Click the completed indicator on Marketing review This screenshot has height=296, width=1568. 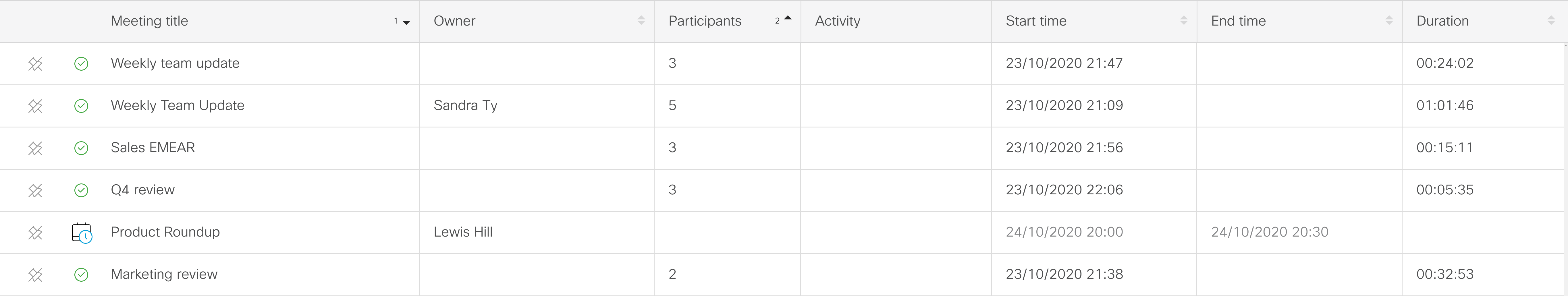click(82, 275)
